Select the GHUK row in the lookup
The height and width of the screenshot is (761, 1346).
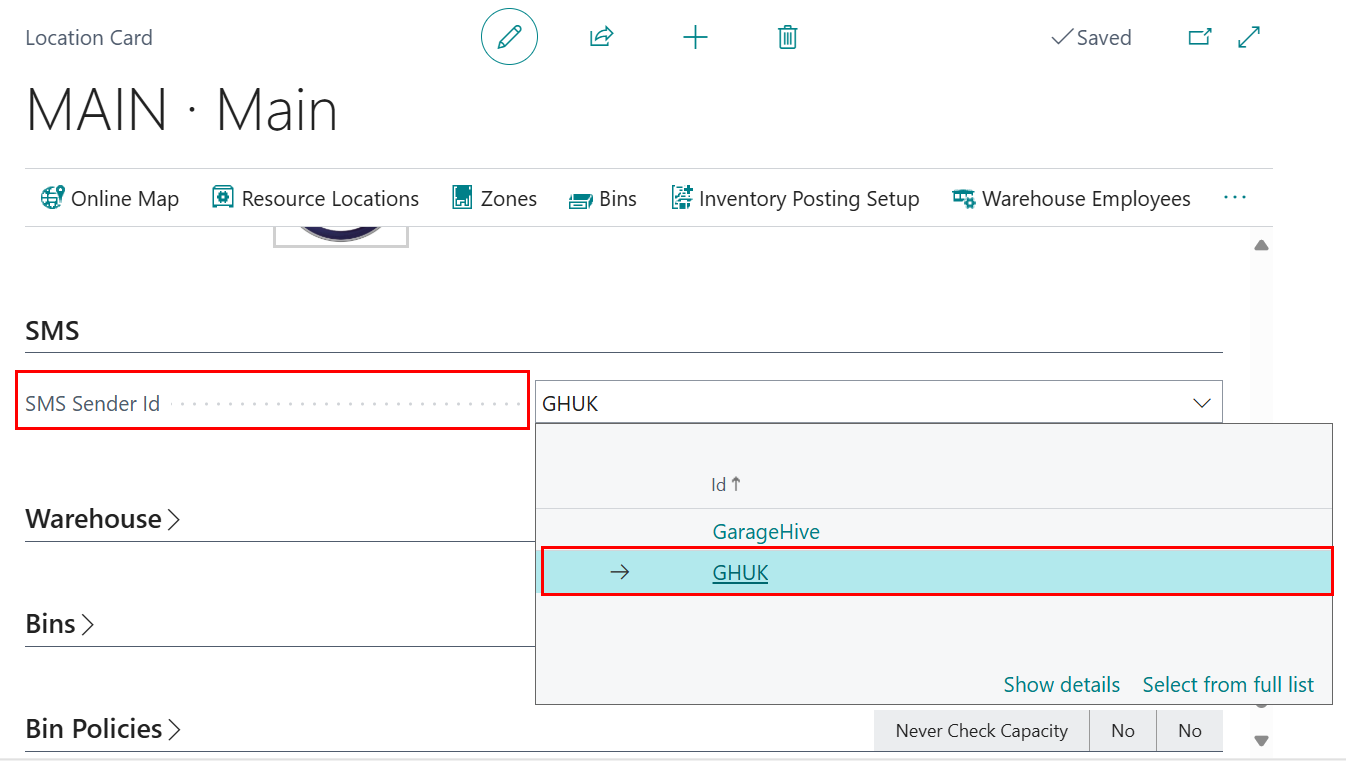click(x=937, y=572)
